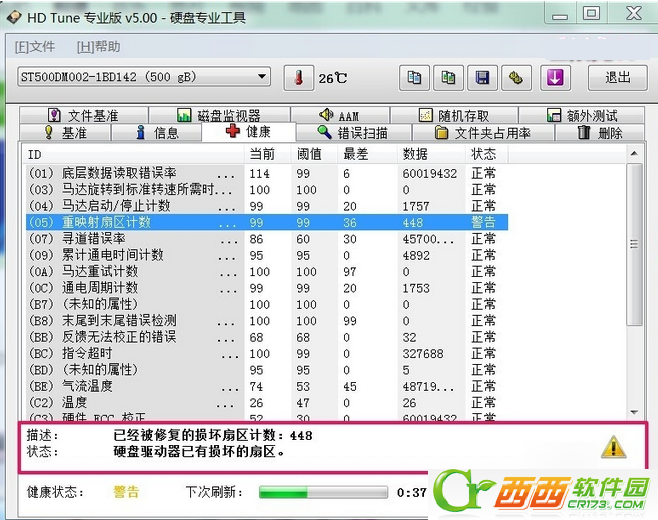Open the 帮助 menu

[x=98, y=46]
